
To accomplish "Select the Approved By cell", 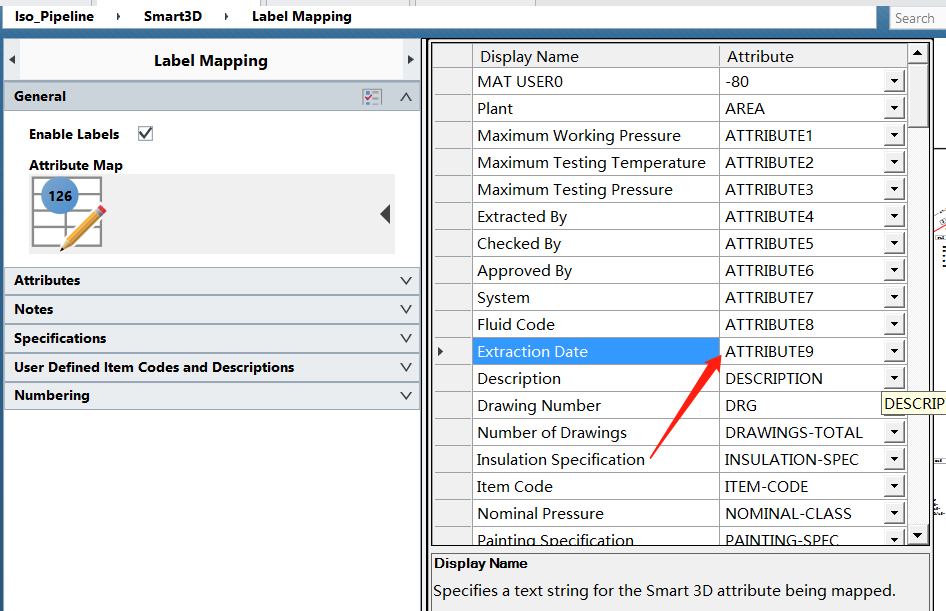I will [x=595, y=270].
